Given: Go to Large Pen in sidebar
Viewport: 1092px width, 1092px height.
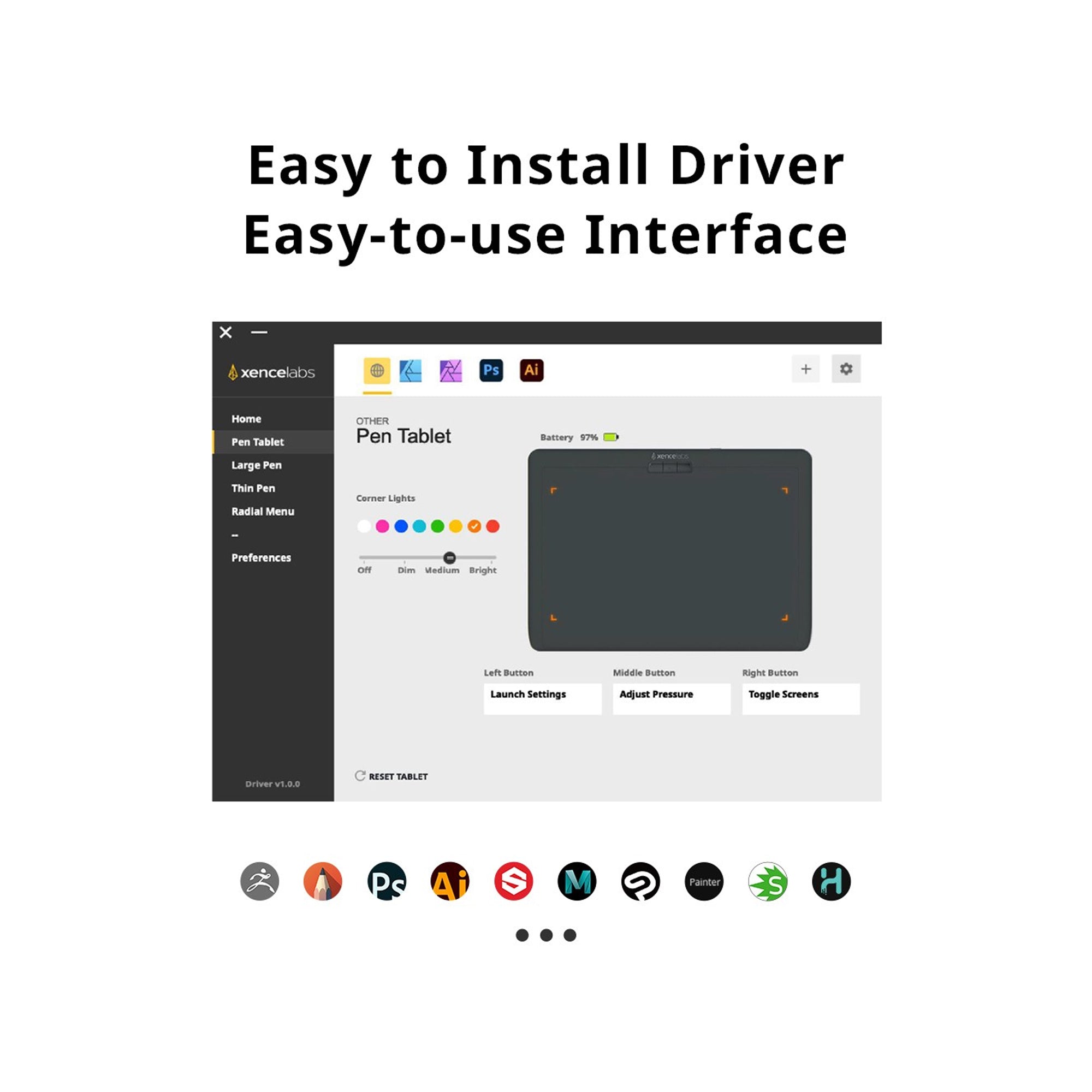Looking at the screenshot, I should pyautogui.click(x=256, y=465).
